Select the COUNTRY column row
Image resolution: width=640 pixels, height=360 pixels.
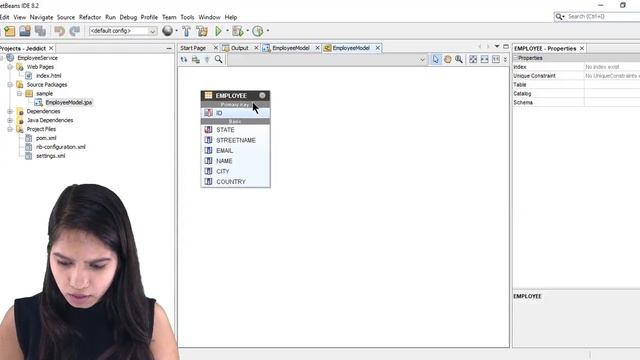point(236,182)
